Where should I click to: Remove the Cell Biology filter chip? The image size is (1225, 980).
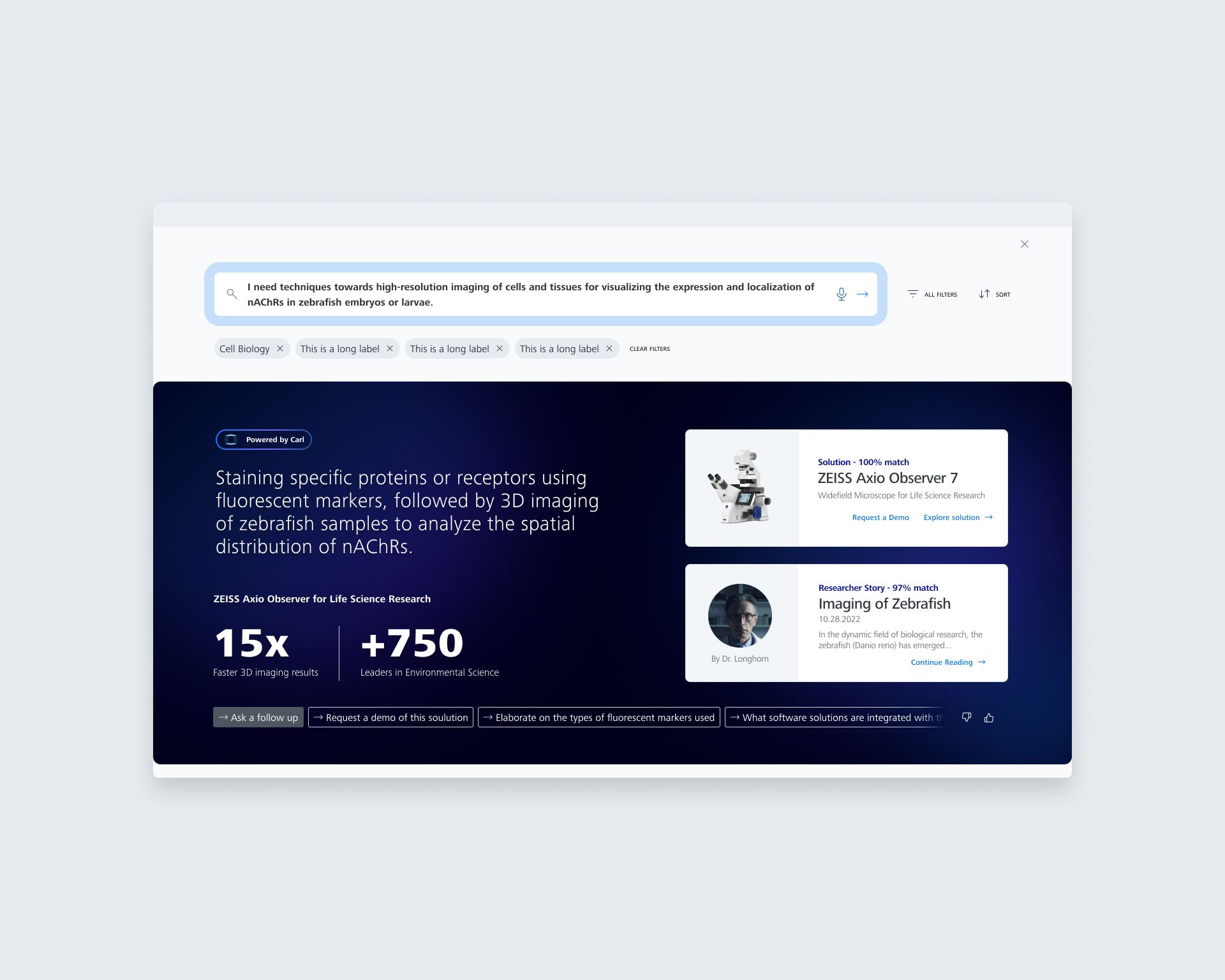pos(280,348)
